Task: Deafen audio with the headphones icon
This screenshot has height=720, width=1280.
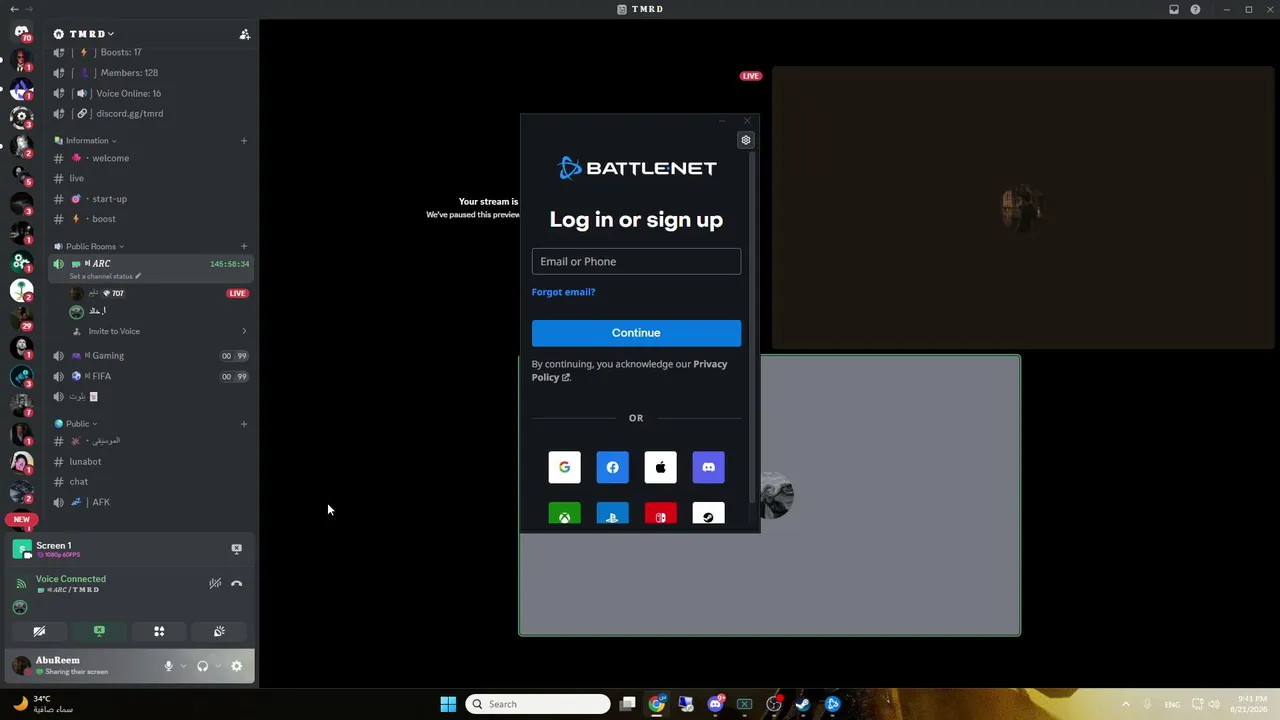Action: [x=202, y=666]
